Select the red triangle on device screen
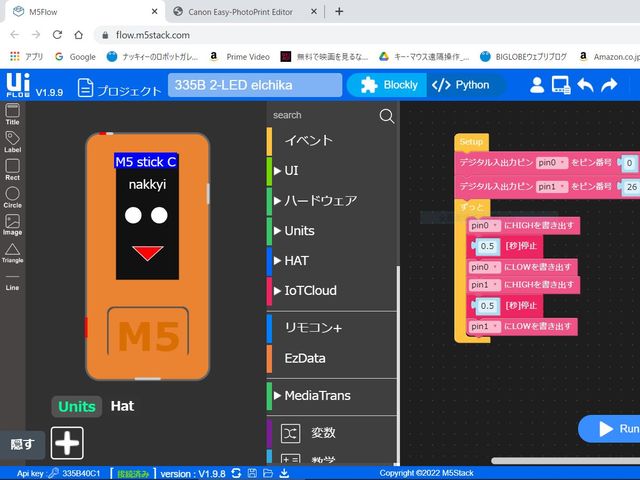 tap(148, 252)
